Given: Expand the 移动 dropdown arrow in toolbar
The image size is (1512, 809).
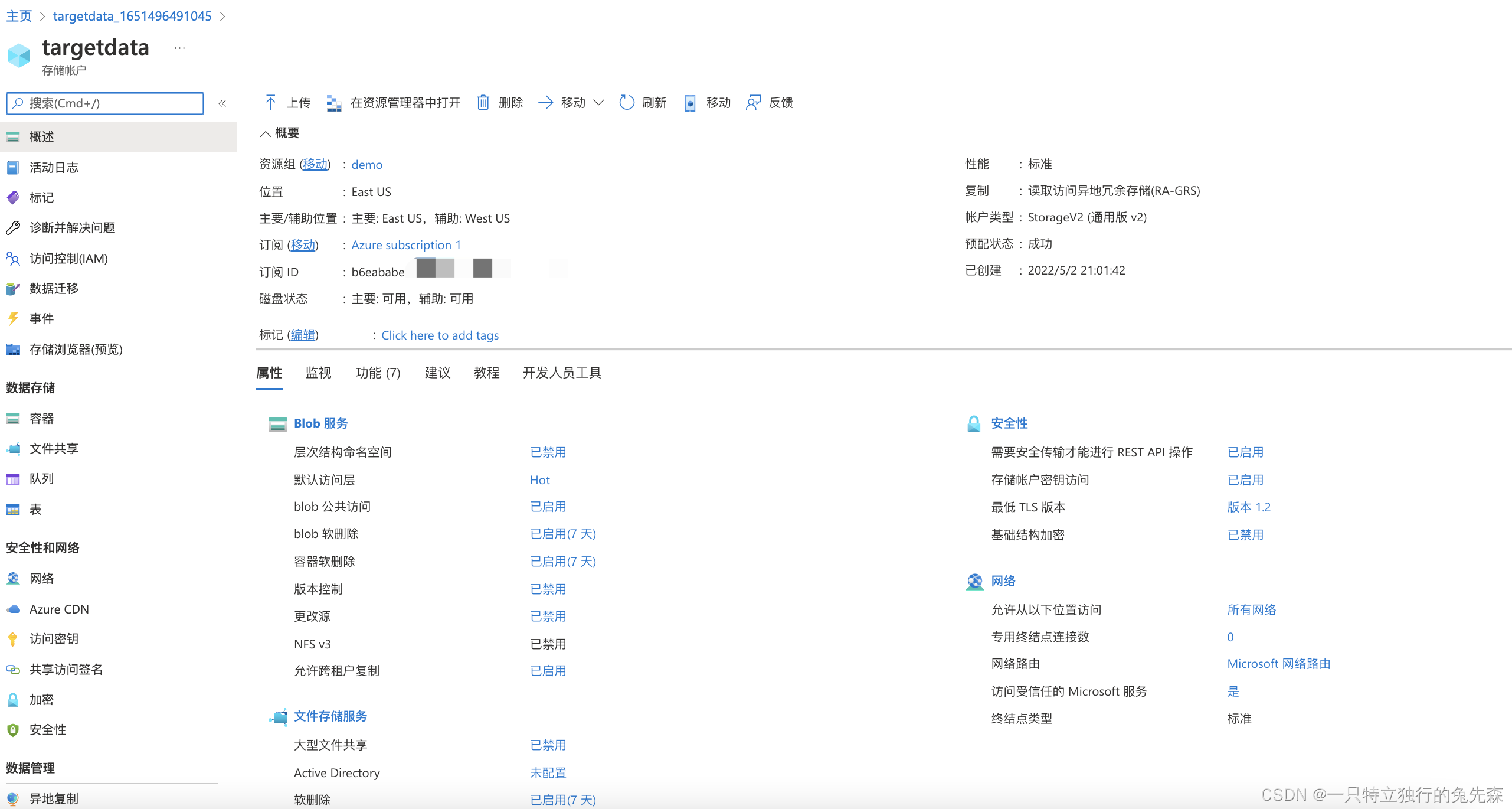Looking at the screenshot, I should click(598, 103).
